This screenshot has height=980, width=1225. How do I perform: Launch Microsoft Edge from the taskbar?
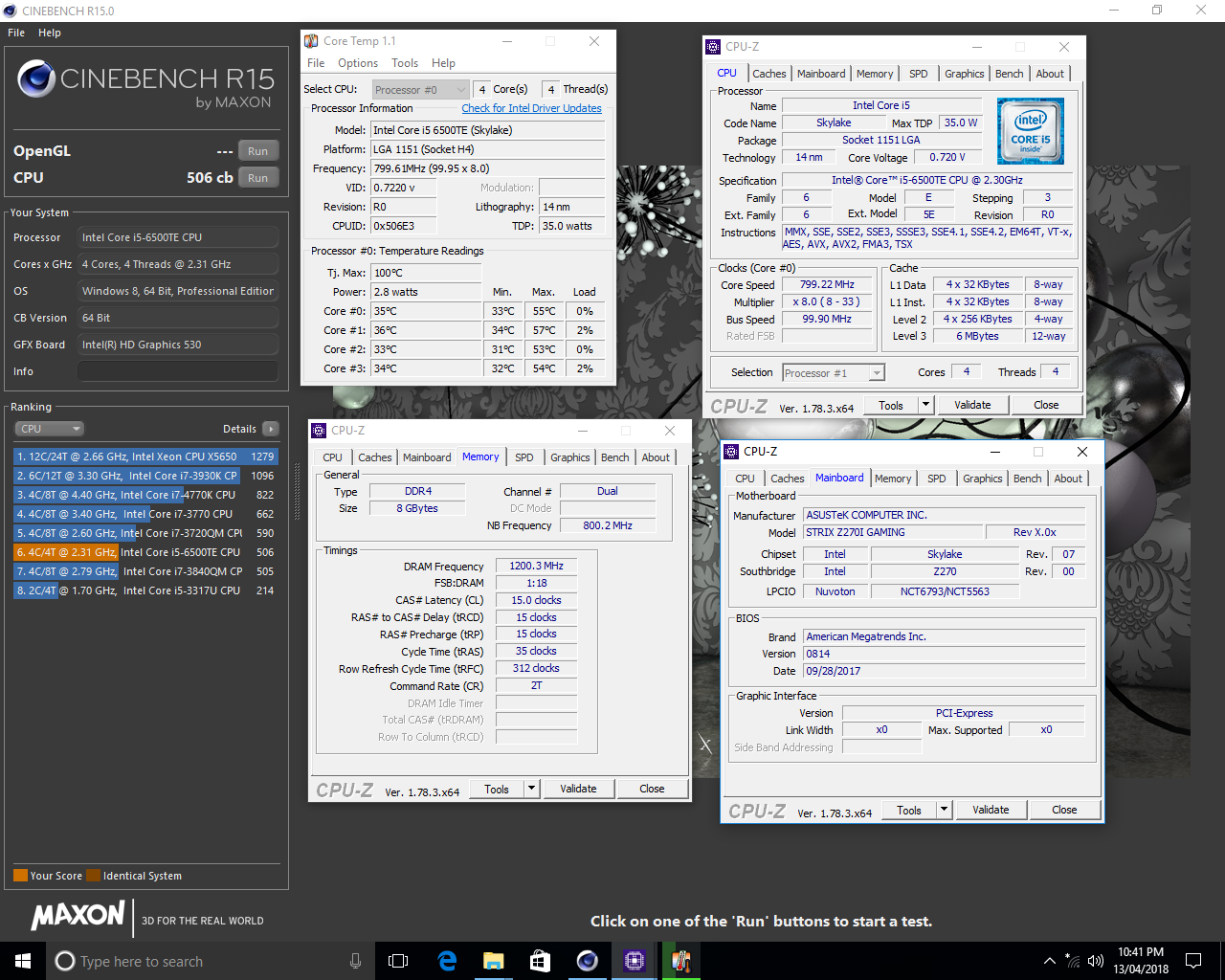[x=447, y=961]
